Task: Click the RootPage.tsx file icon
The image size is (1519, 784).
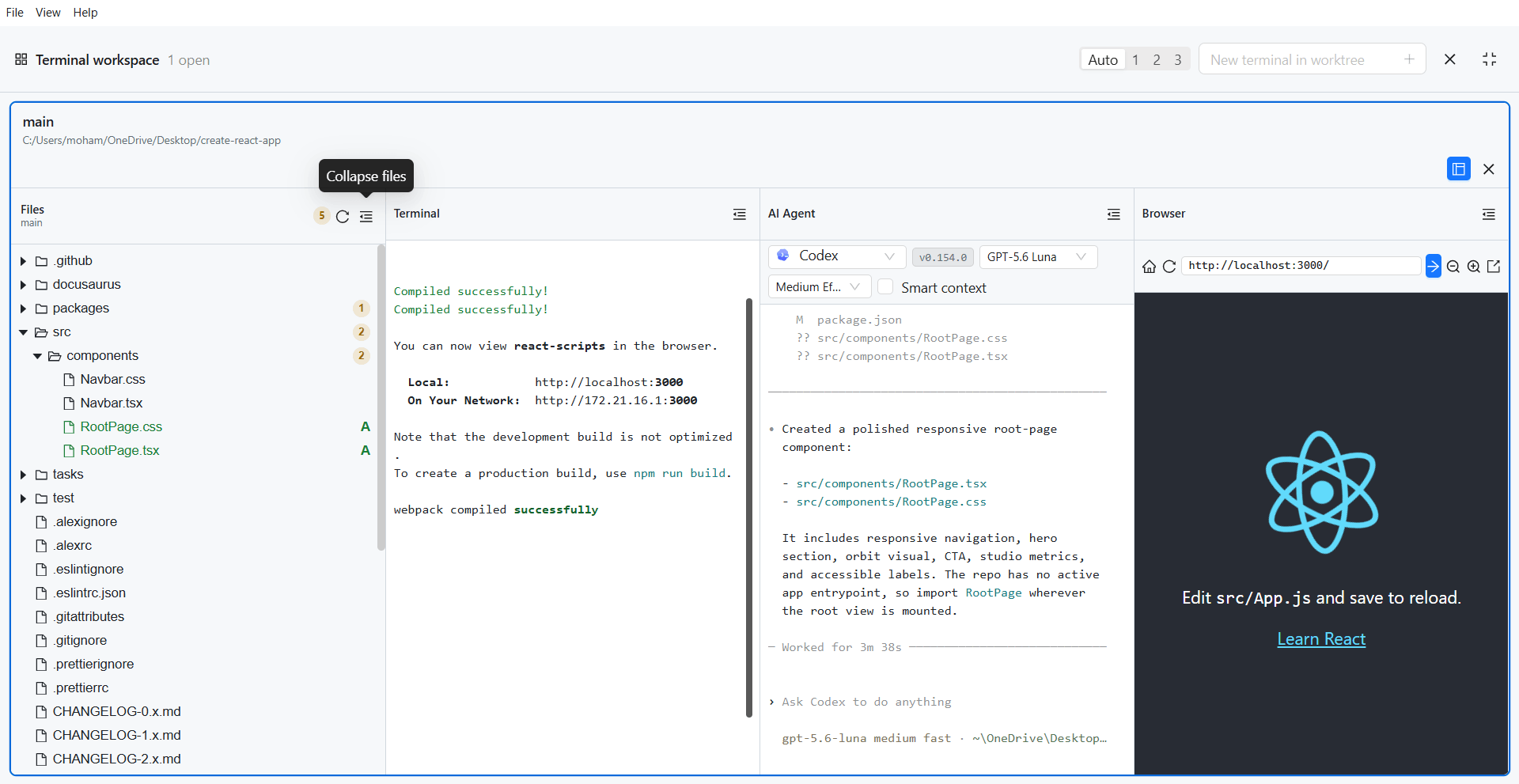Action: [x=69, y=451]
